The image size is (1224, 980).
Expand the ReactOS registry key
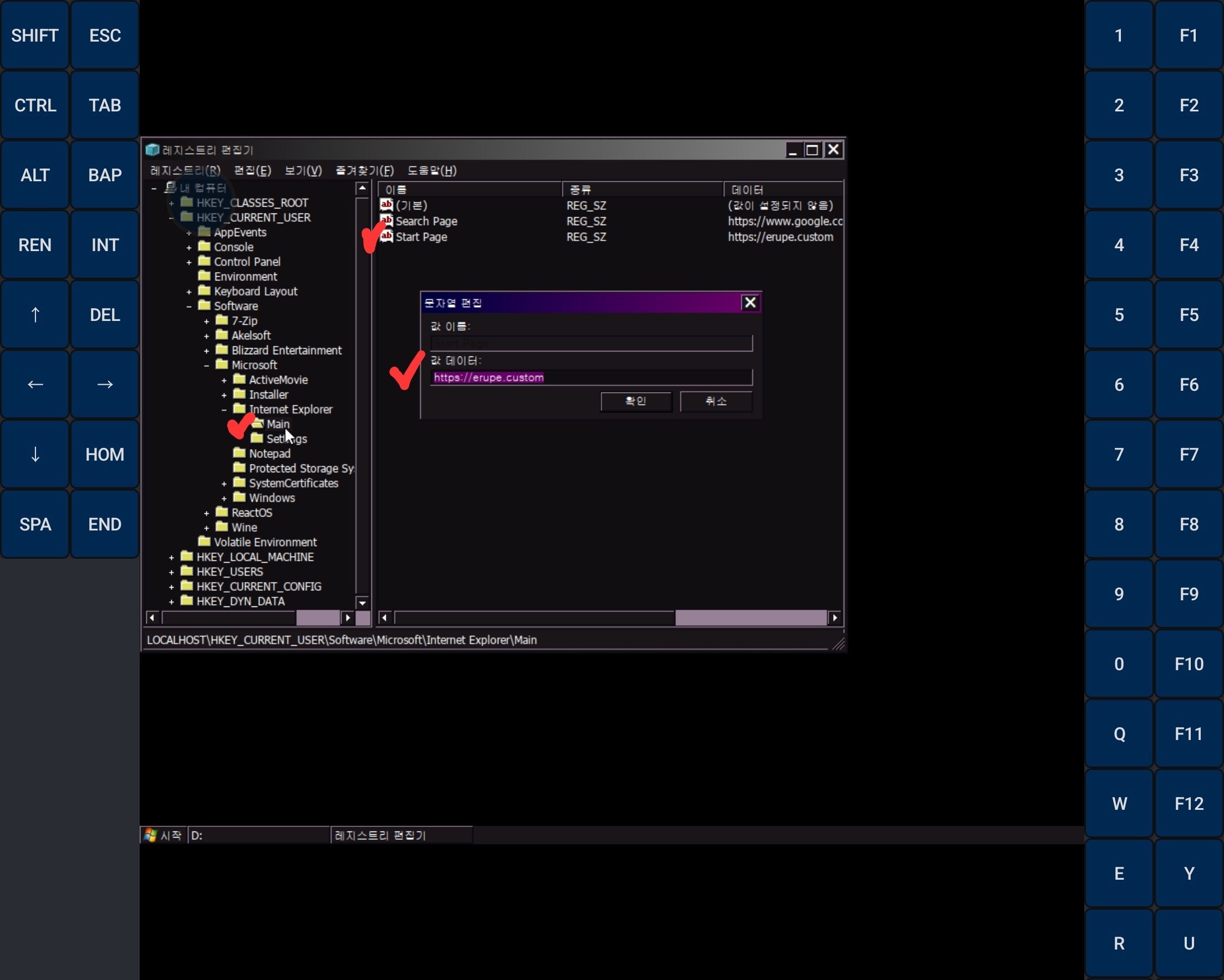[207, 513]
